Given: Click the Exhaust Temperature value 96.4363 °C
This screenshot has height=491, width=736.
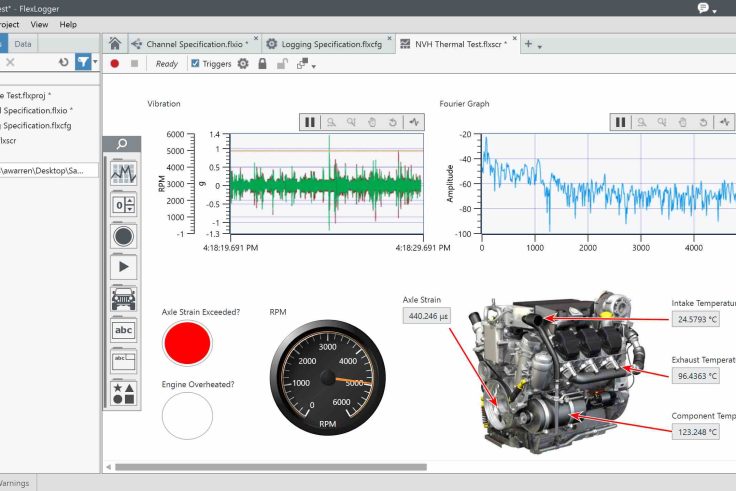Looking at the screenshot, I should tap(696, 376).
